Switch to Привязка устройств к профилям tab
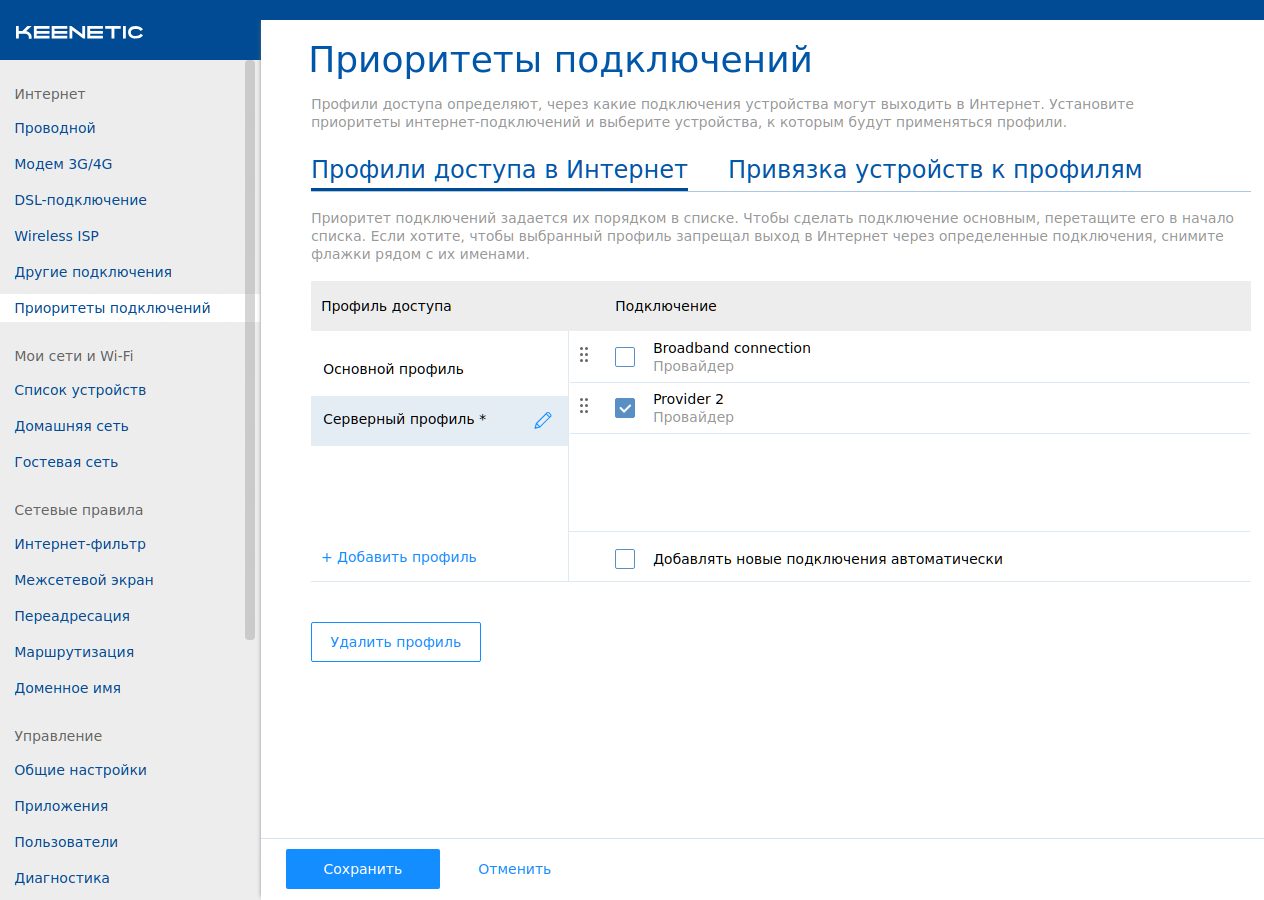Screen dimensions: 1264x900 coord(934,170)
